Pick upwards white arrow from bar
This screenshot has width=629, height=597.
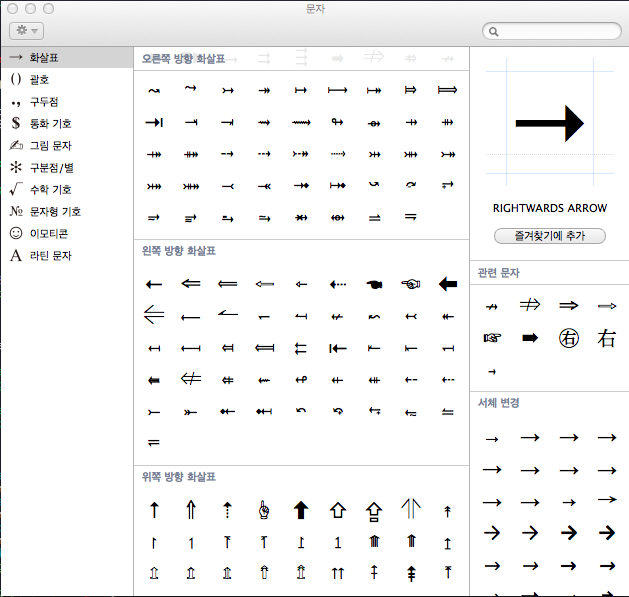374,512
